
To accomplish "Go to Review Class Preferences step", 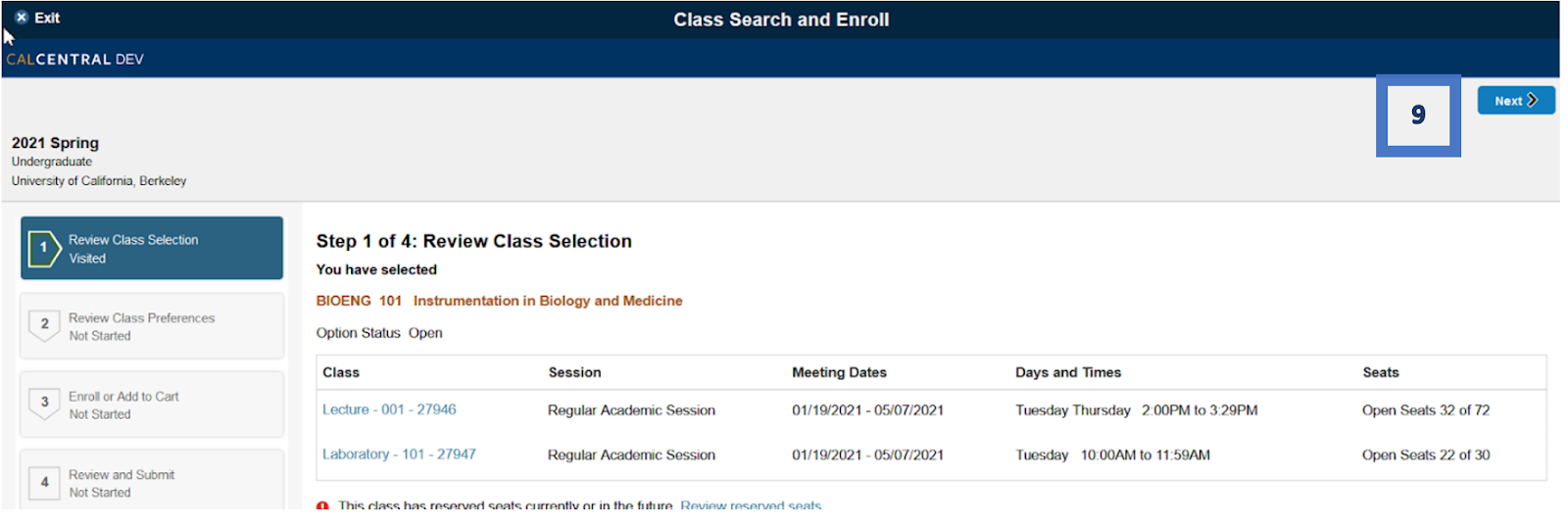I will pyautogui.click(x=152, y=326).
